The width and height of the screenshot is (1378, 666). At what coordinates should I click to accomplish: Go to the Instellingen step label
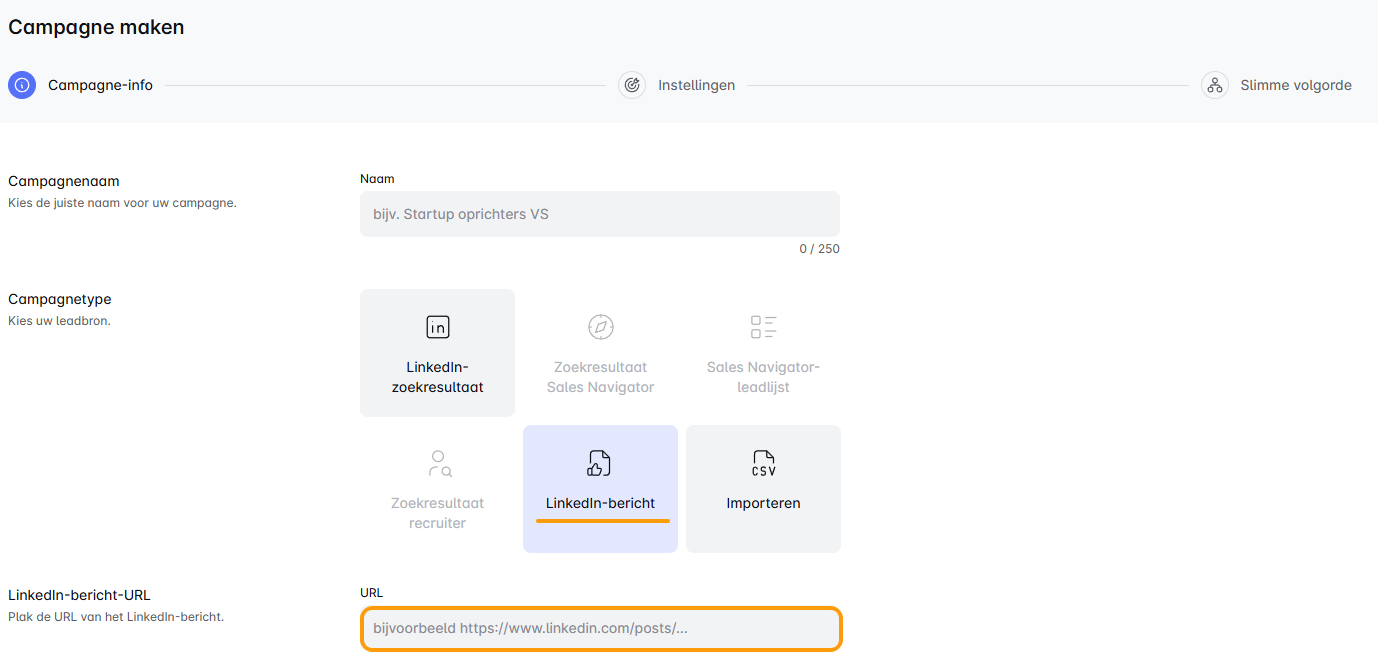696,85
